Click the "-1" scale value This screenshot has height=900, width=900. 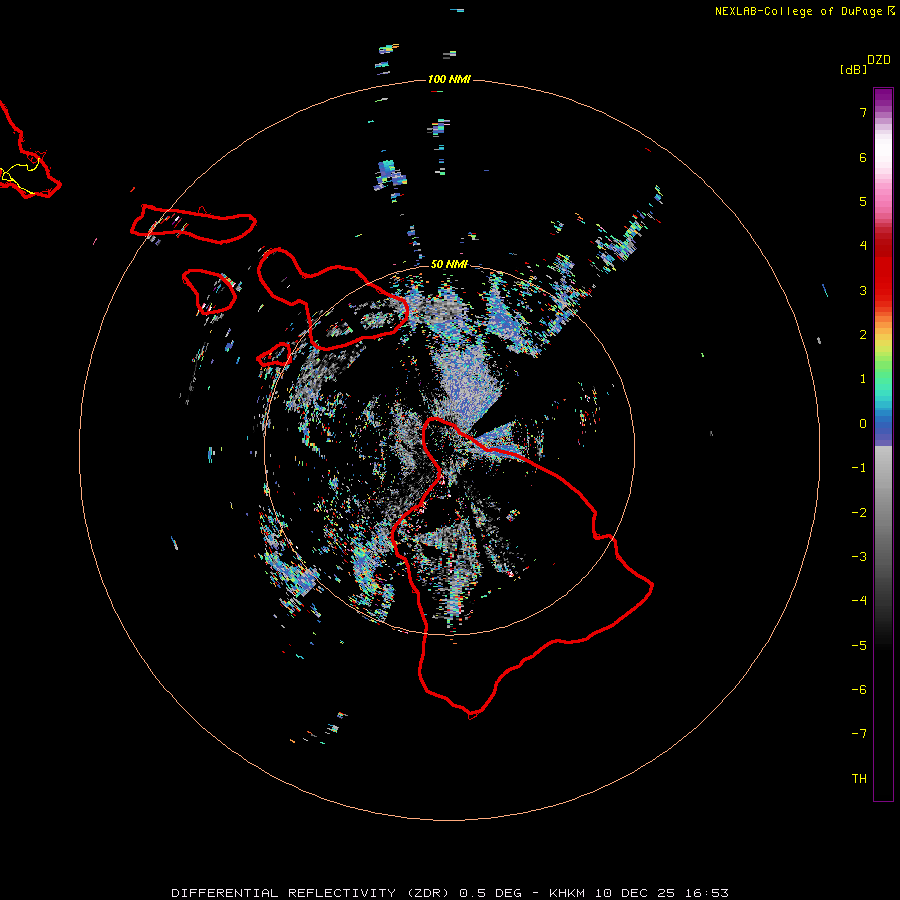tap(859, 468)
